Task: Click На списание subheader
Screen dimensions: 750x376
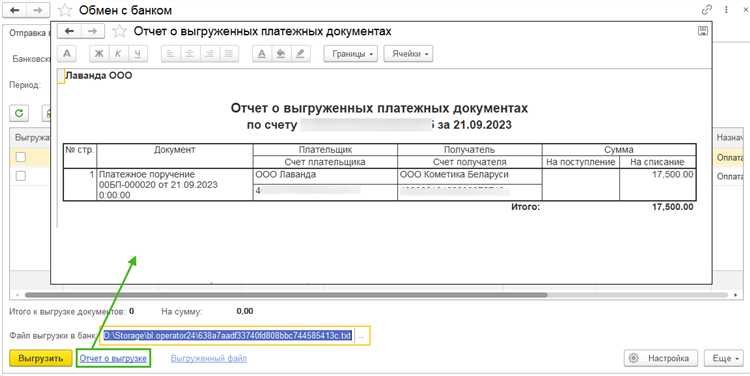Action: tap(657, 162)
